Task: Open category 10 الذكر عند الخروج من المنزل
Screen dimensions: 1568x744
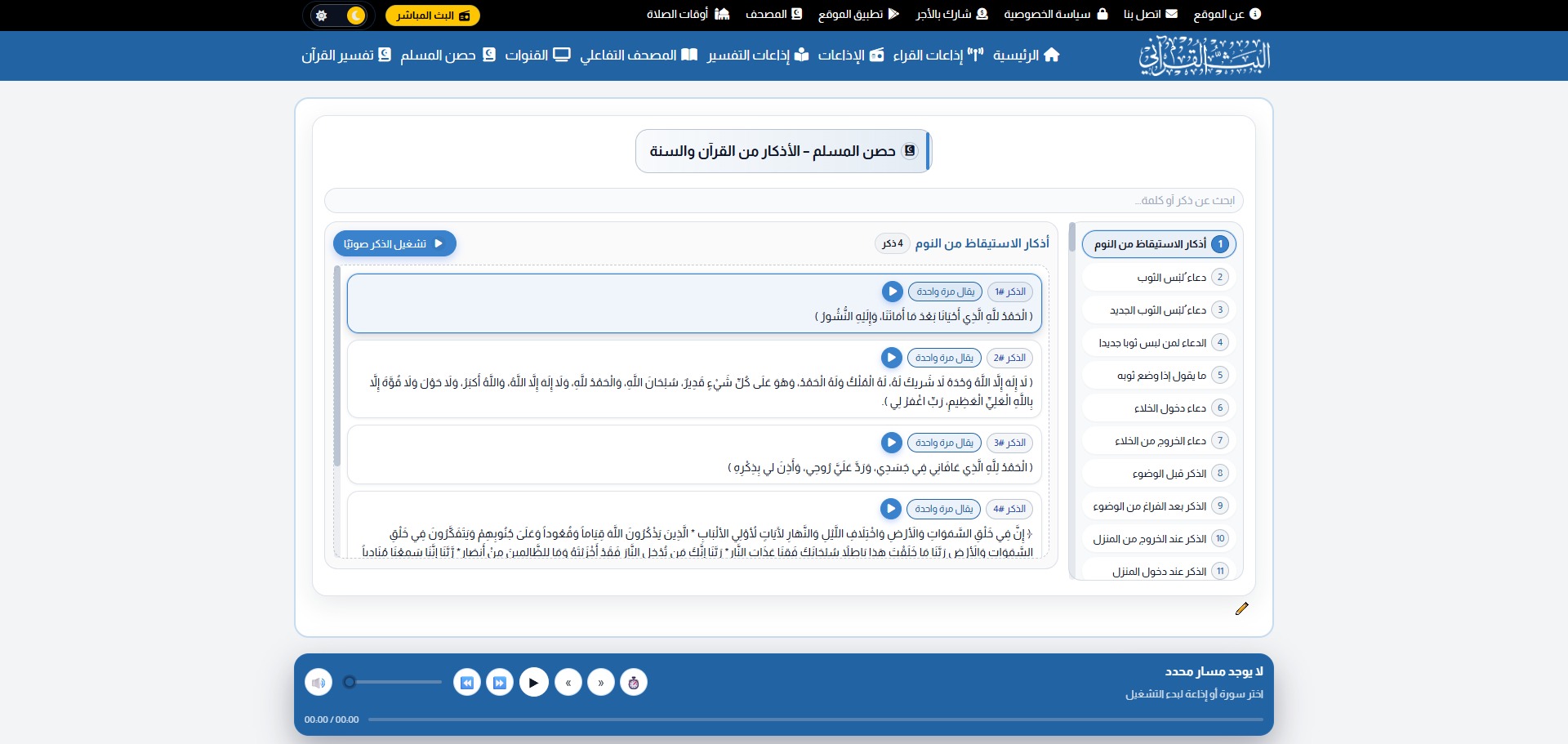Action: click(x=1159, y=539)
